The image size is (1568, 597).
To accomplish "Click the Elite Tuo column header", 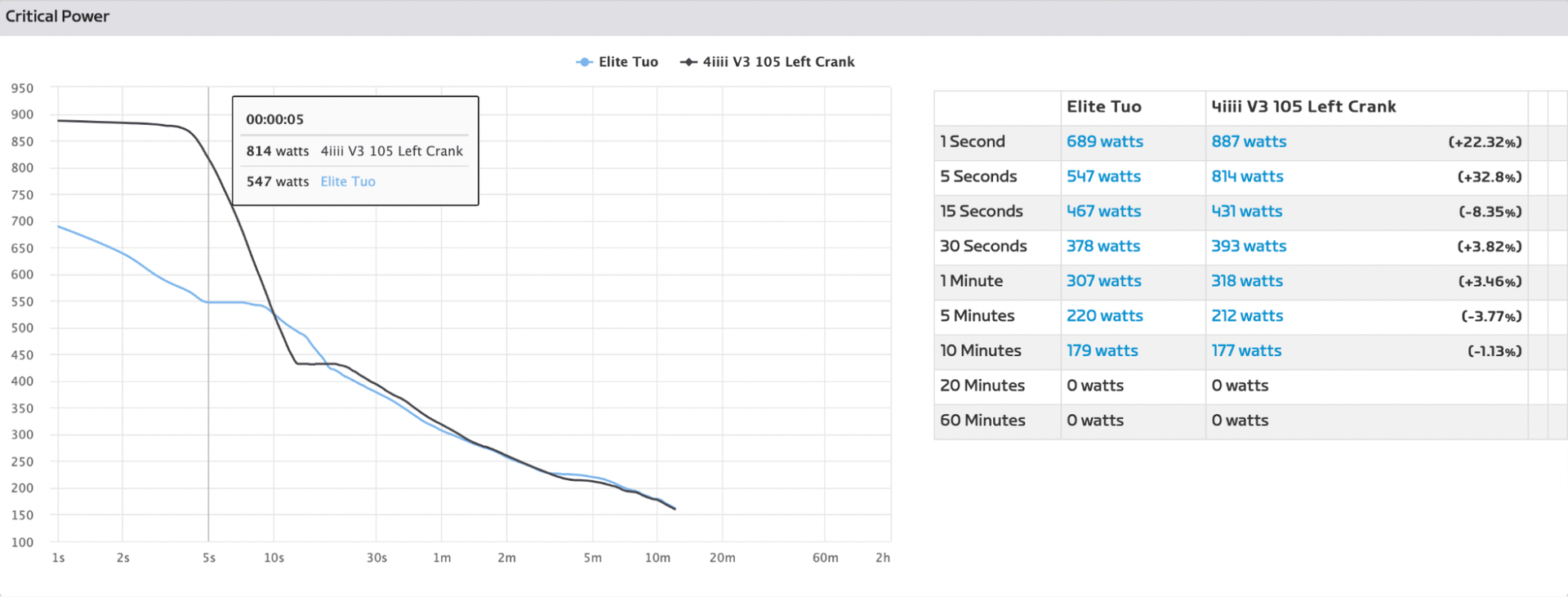I will pyautogui.click(x=1104, y=107).
